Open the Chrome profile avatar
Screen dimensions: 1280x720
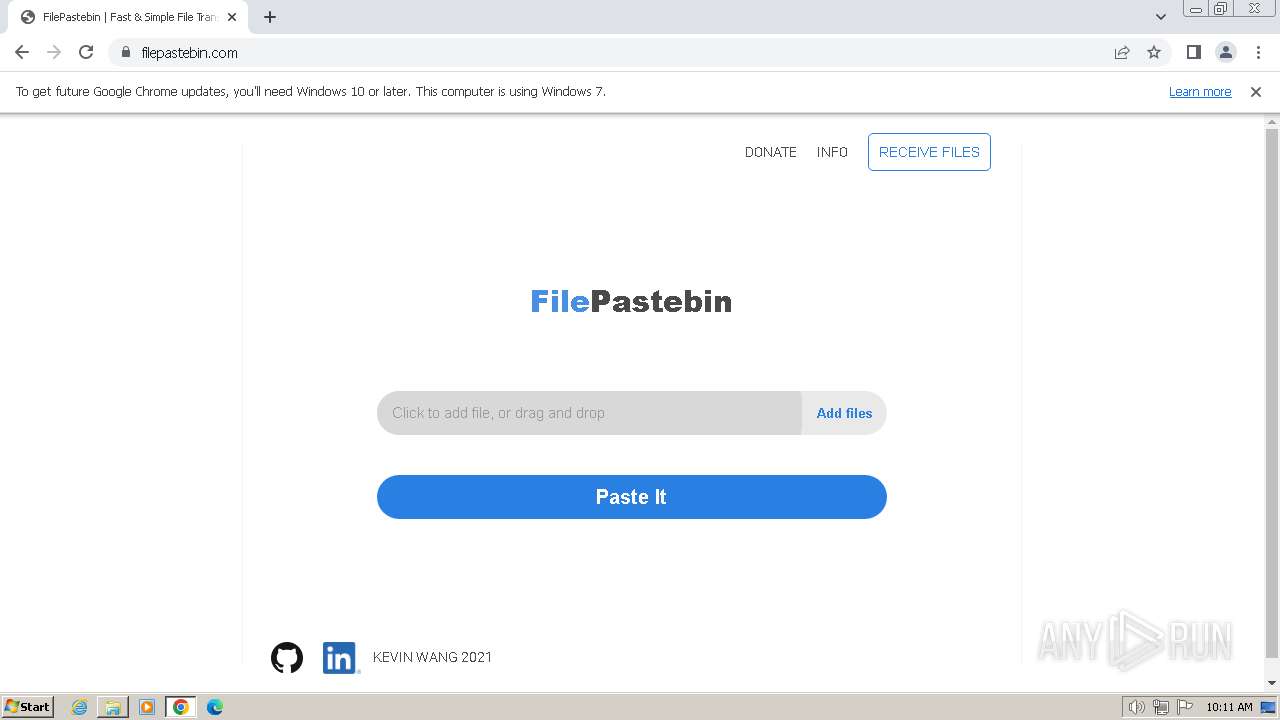(1226, 52)
